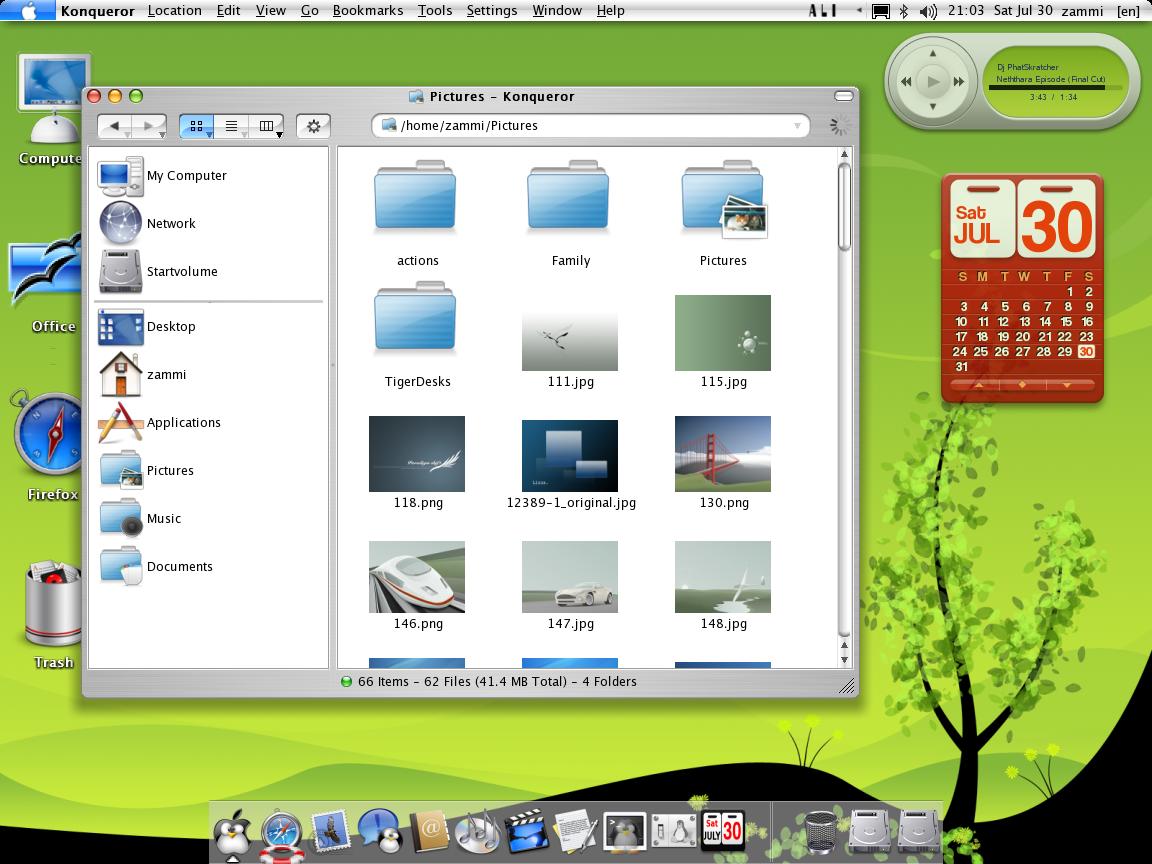
Task: Select the 12389-1_original.jpg thumbnail
Action: 569,456
